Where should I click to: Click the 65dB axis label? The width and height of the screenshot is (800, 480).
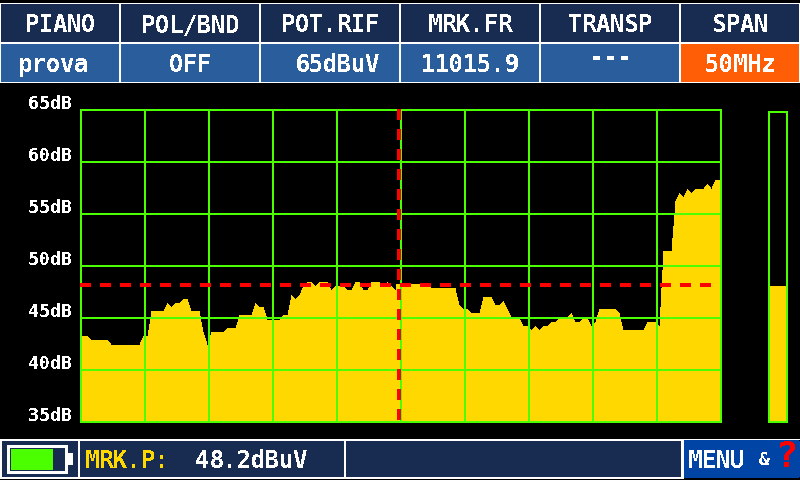[50, 103]
